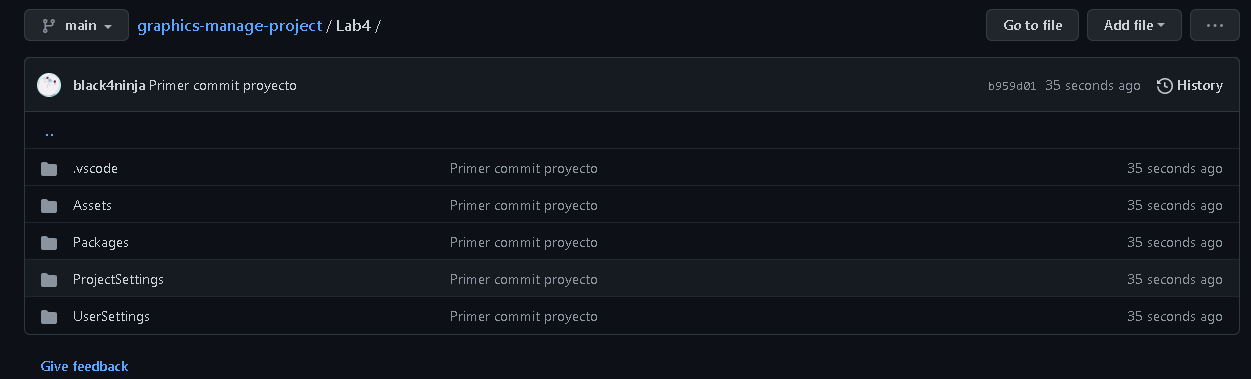Click the .vscode folder icon
1251x379 pixels.
pos(49,169)
